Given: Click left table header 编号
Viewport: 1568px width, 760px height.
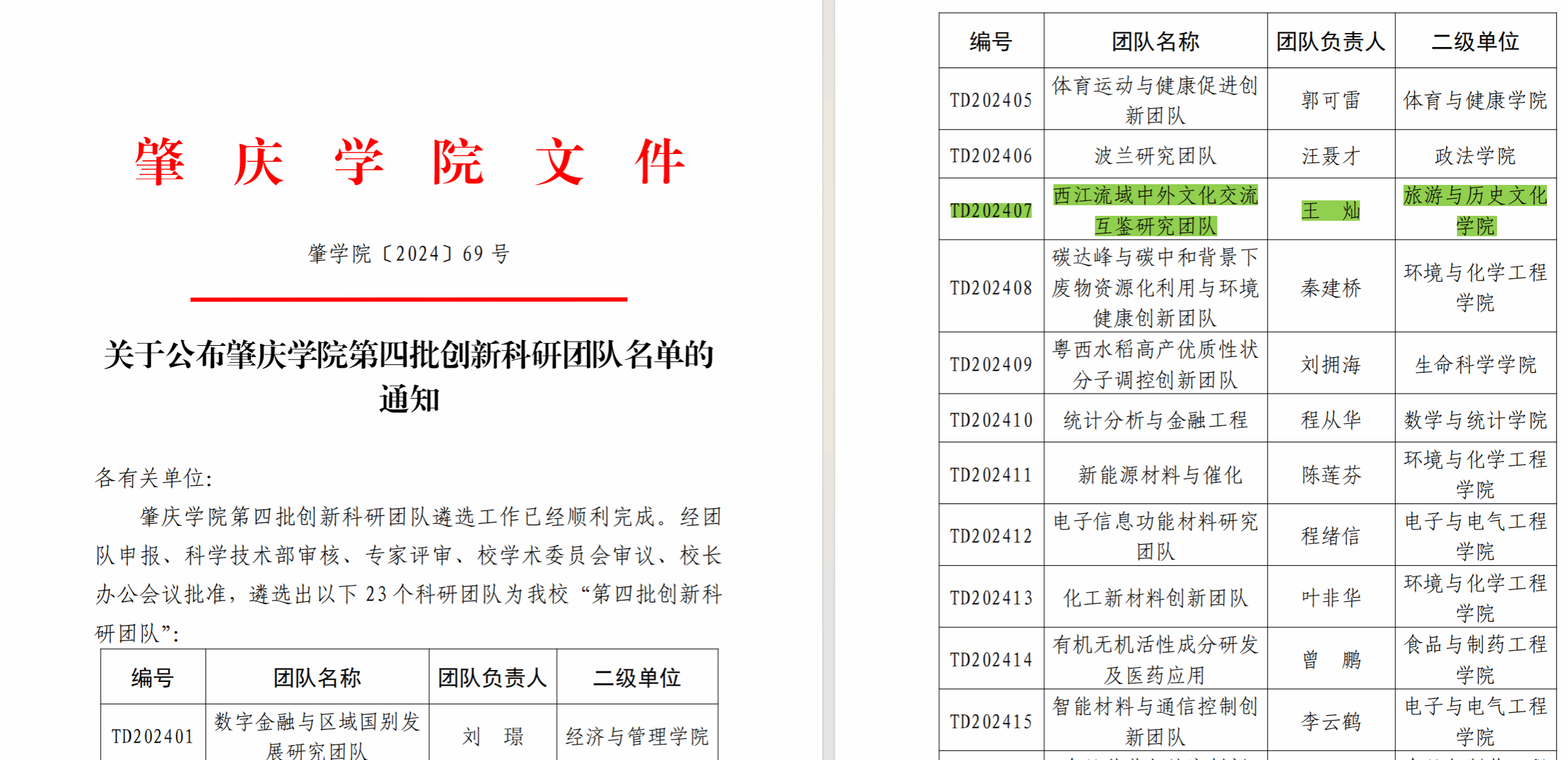Looking at the screenshot, I should point(153,677).
